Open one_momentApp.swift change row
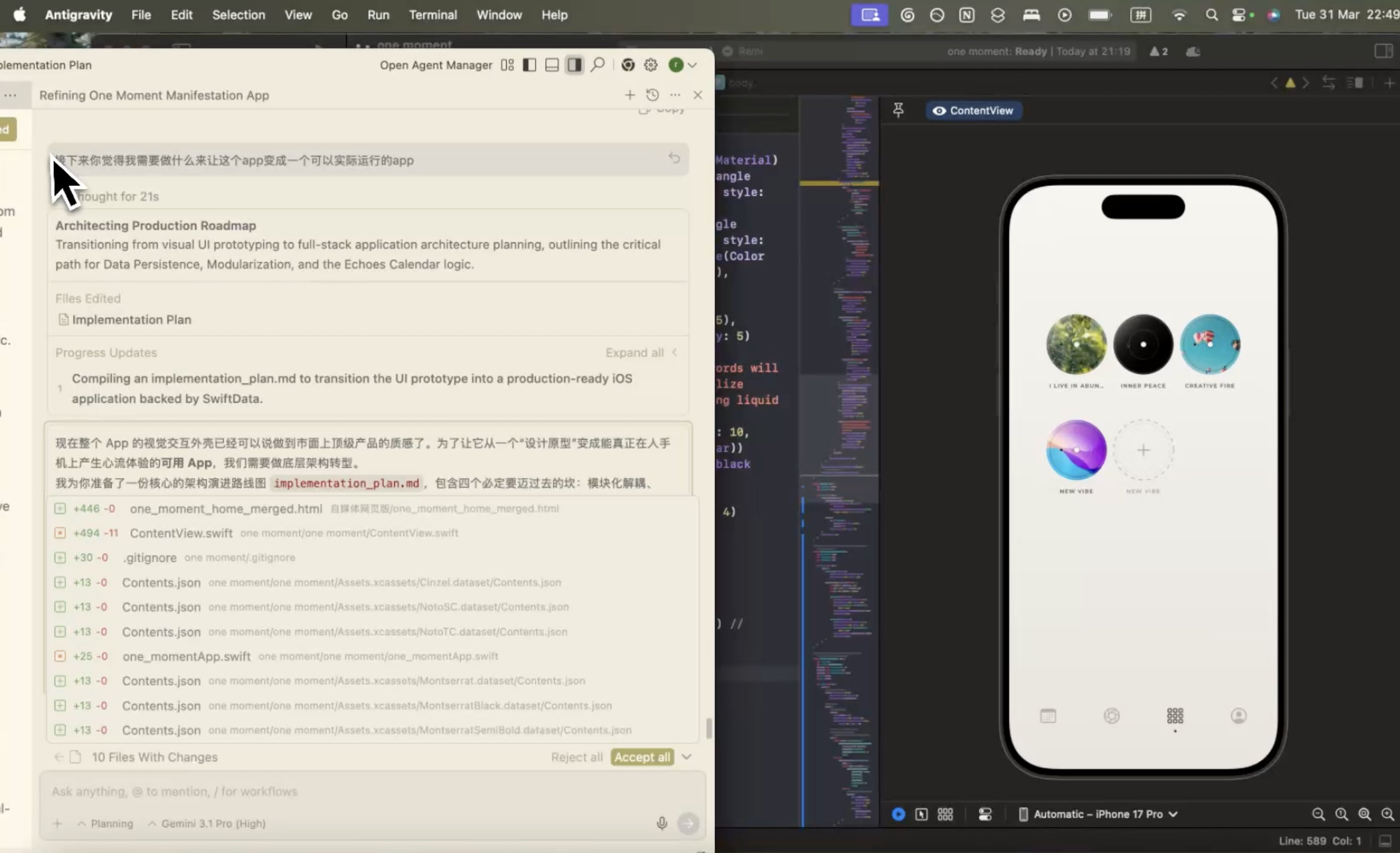 pyautogui.click(x=372, y=656)
